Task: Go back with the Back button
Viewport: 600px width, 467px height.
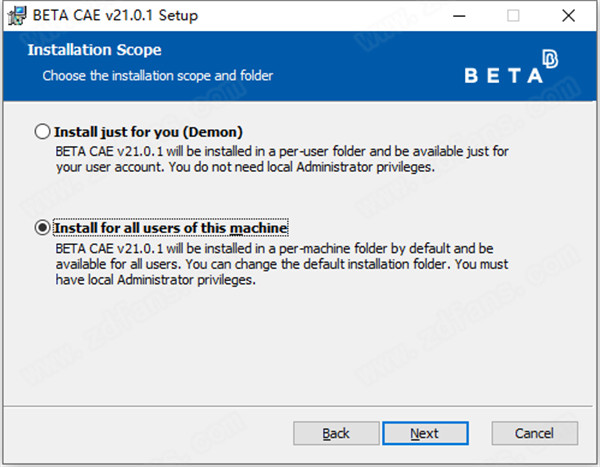Action: 336,433
